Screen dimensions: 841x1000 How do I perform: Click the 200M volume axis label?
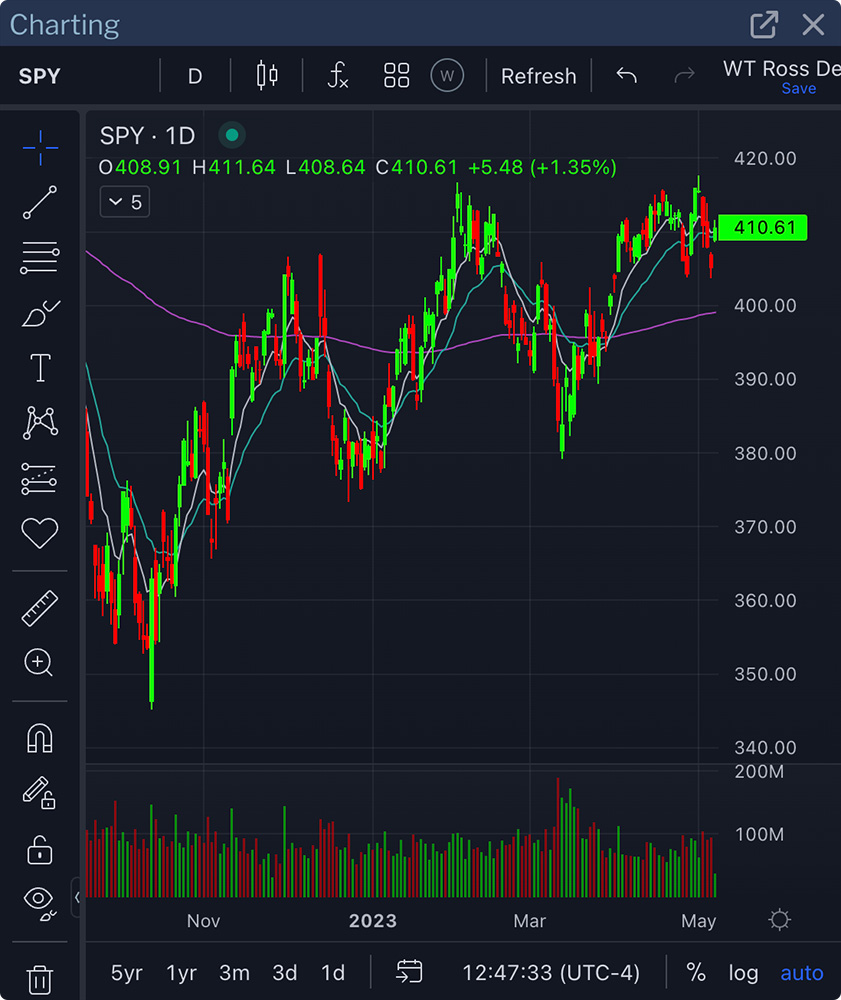coord(759,772)
